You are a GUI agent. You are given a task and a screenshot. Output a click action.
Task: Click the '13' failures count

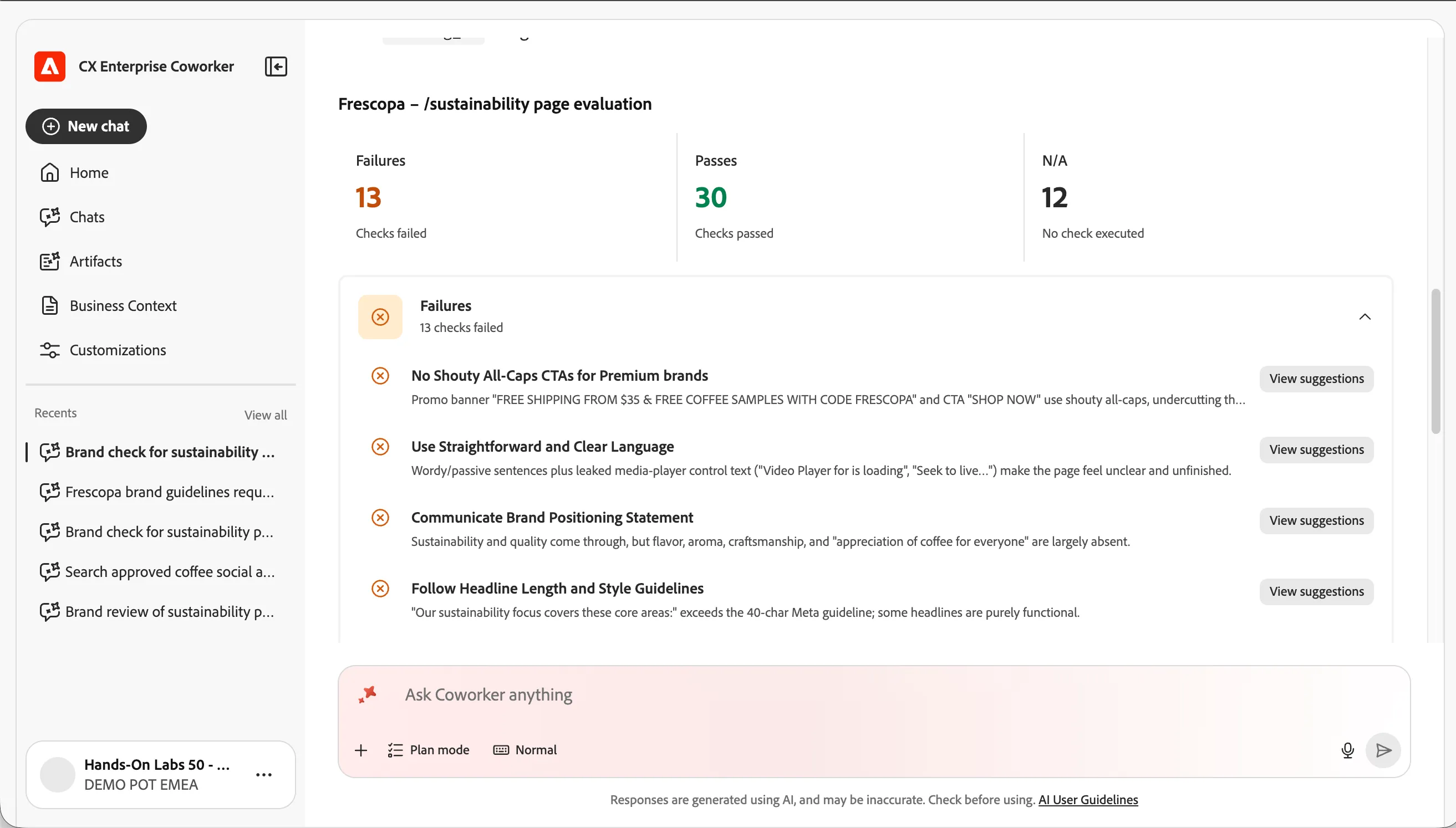[369, 198]
